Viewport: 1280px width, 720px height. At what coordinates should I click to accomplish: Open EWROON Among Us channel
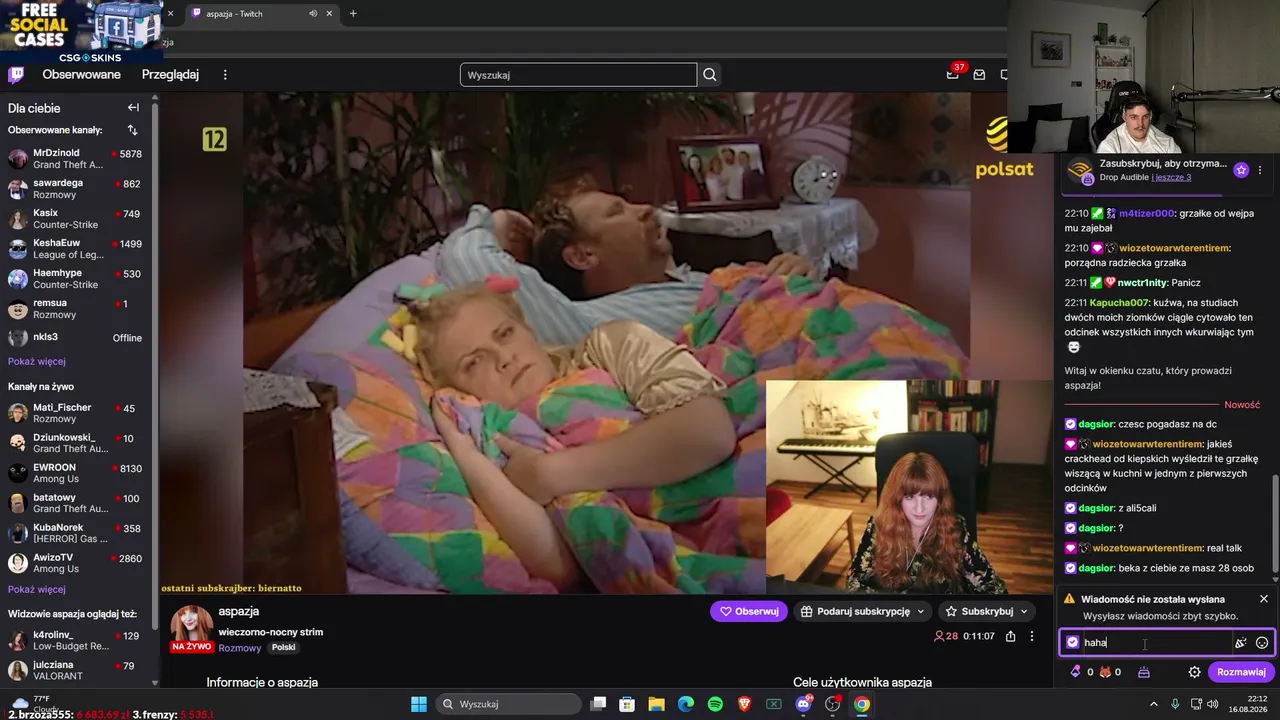click(76, 473)
